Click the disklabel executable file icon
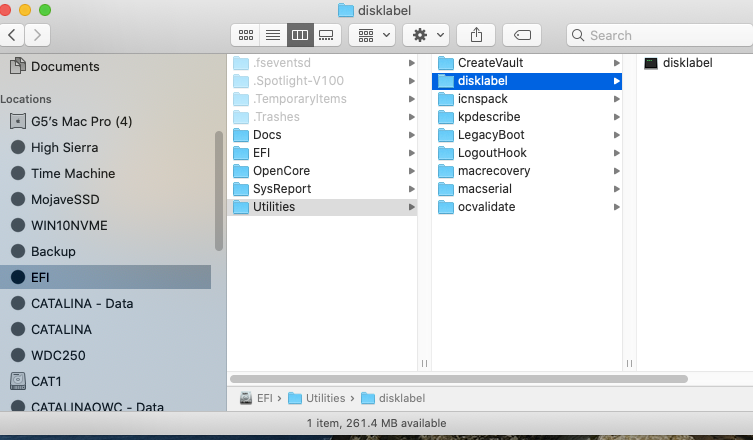 [651, 63]
